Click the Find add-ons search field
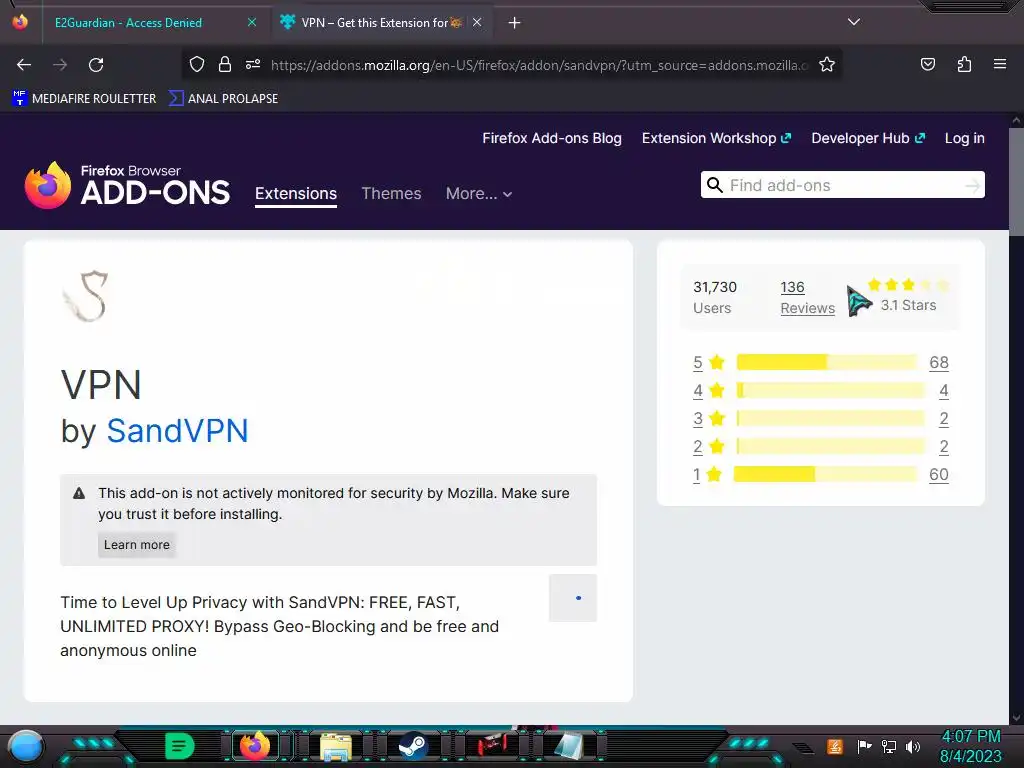Viewport: 1024px width, 768px height. click(842, 185)
